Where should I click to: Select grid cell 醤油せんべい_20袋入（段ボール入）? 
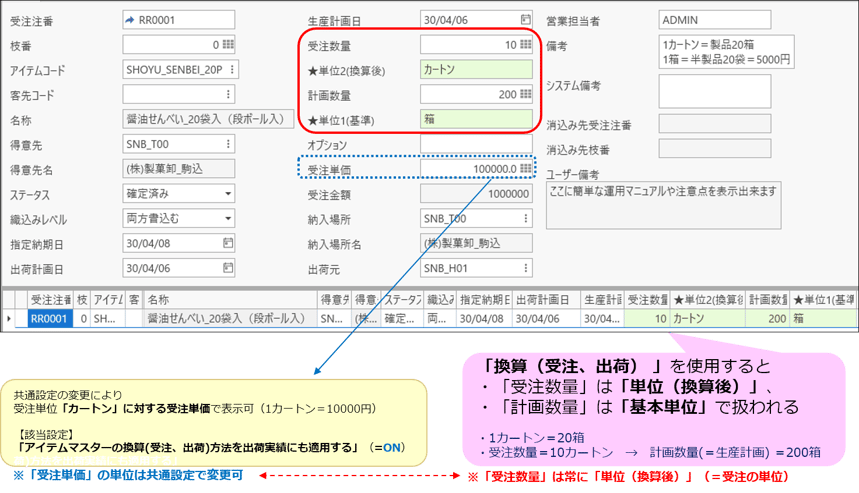231,318
